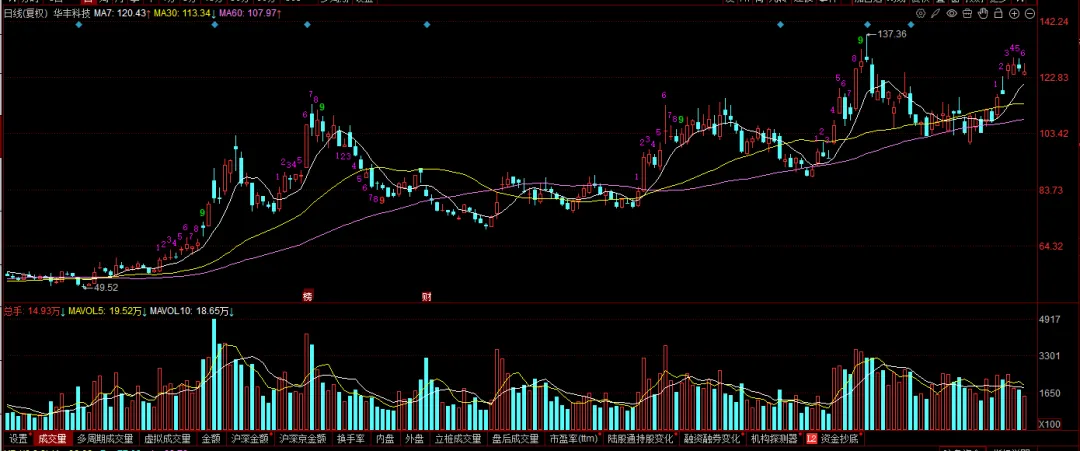Click the MAVOL5: 19.52万 label
The height and width of the screenshot is (451, 1080).
pos(106,312)
